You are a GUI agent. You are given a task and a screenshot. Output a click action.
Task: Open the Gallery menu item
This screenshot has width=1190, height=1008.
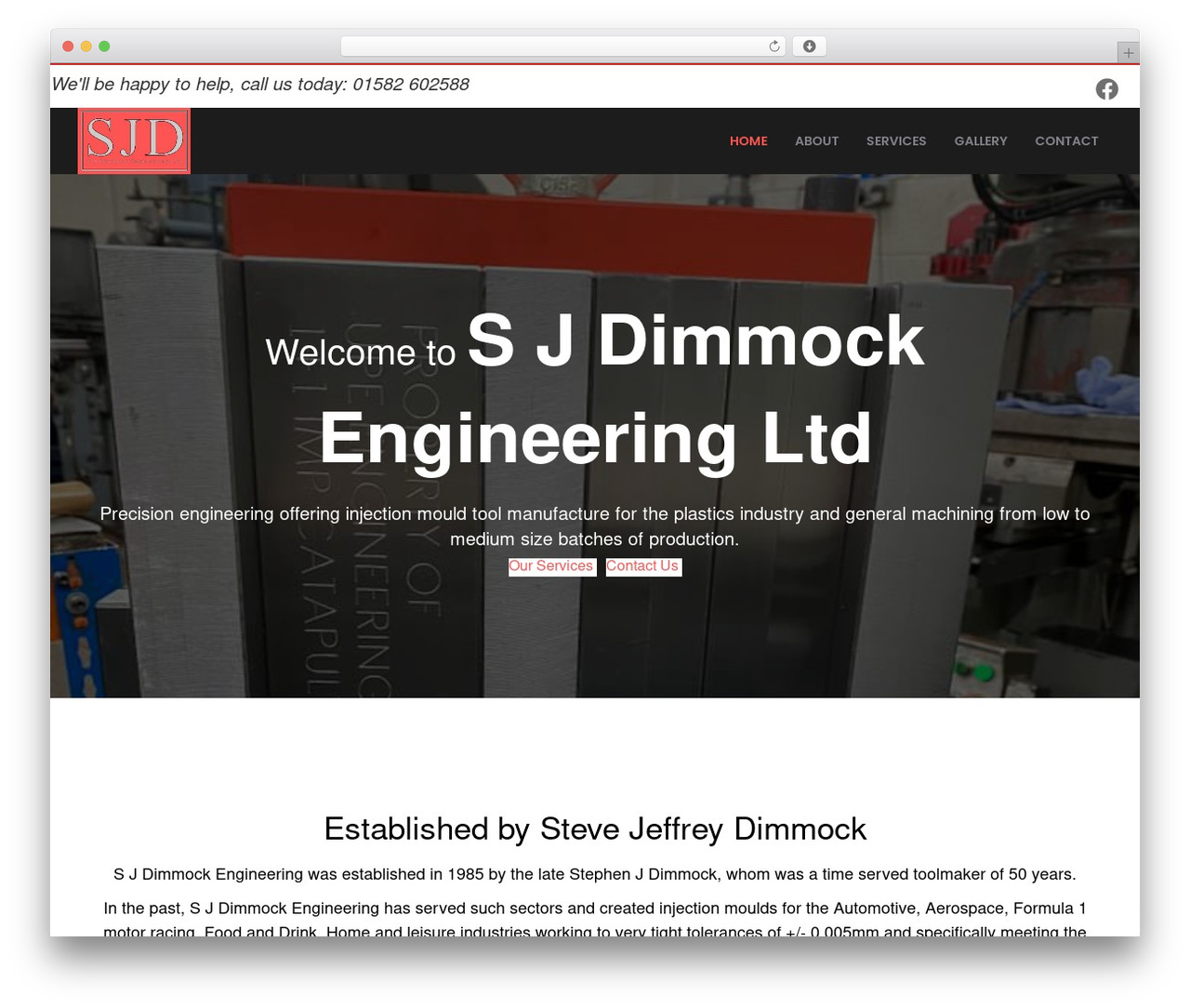981,141
